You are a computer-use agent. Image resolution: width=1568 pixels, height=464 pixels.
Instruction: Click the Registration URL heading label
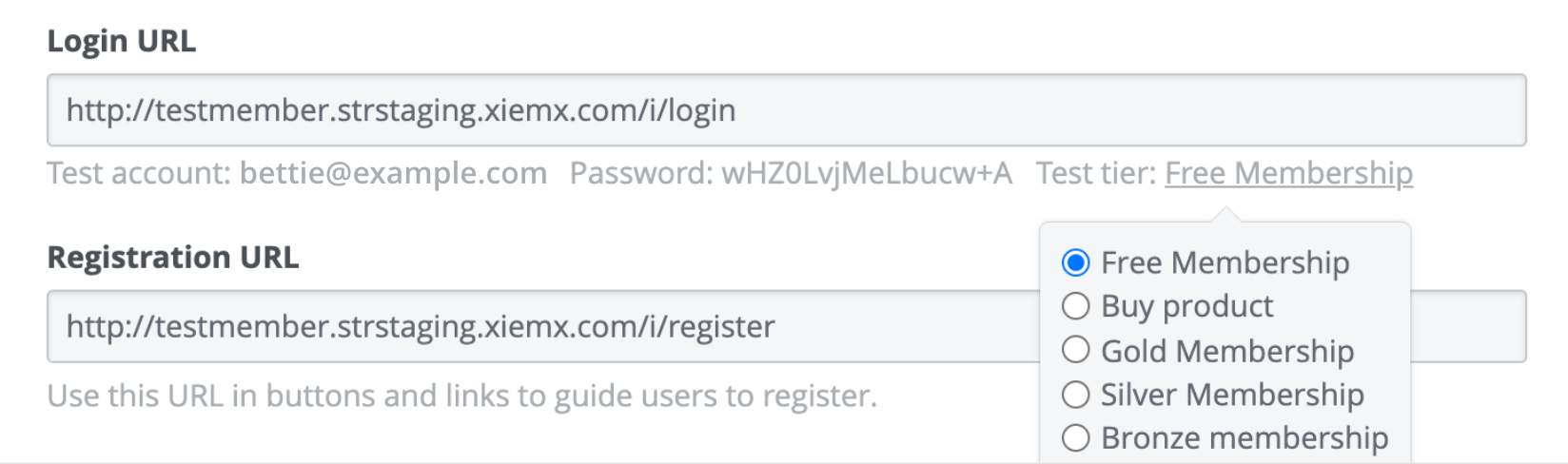click(x=173, y=257)
